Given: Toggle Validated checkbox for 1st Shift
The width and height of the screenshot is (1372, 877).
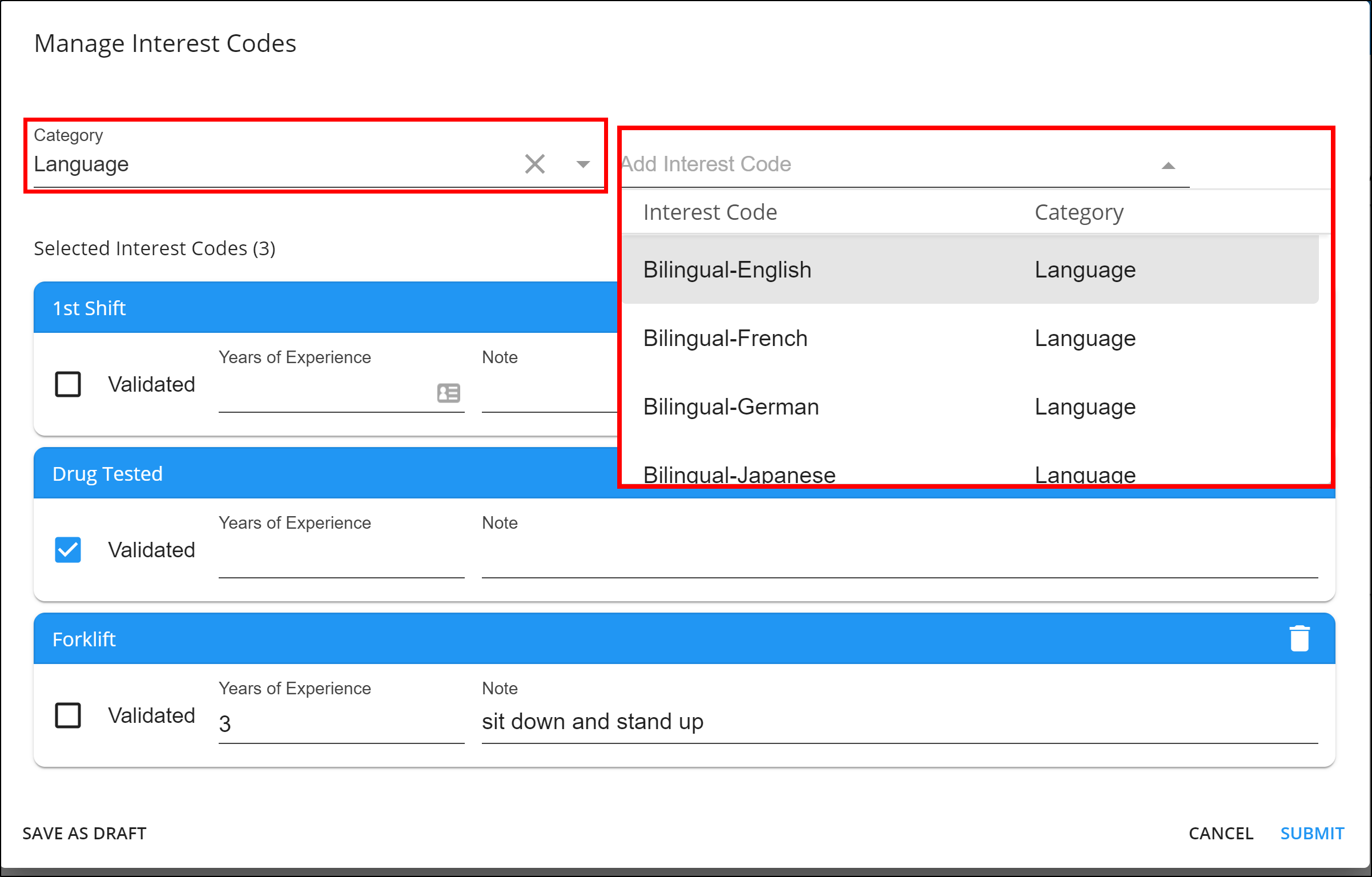Looking at the screenshot, I should (68, 384).
